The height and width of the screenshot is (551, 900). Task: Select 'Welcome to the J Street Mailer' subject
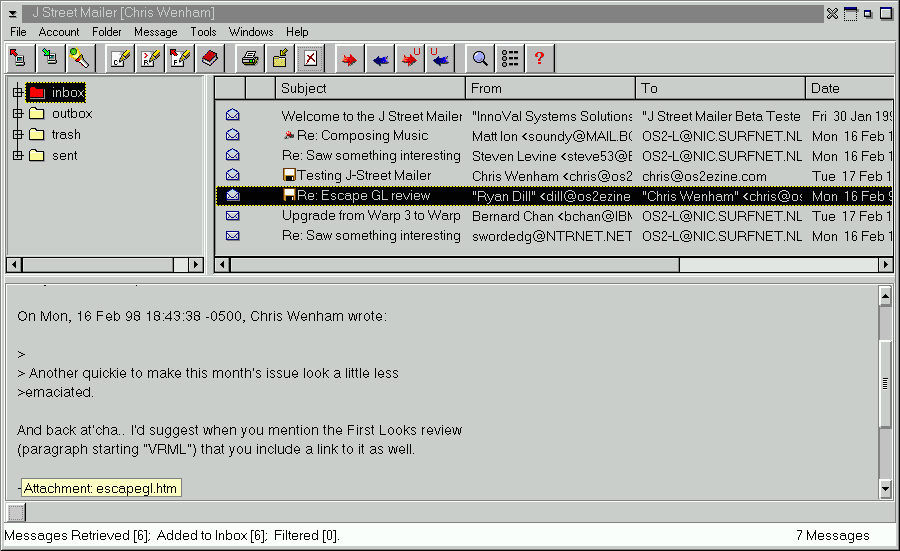(x=371, y=116)
